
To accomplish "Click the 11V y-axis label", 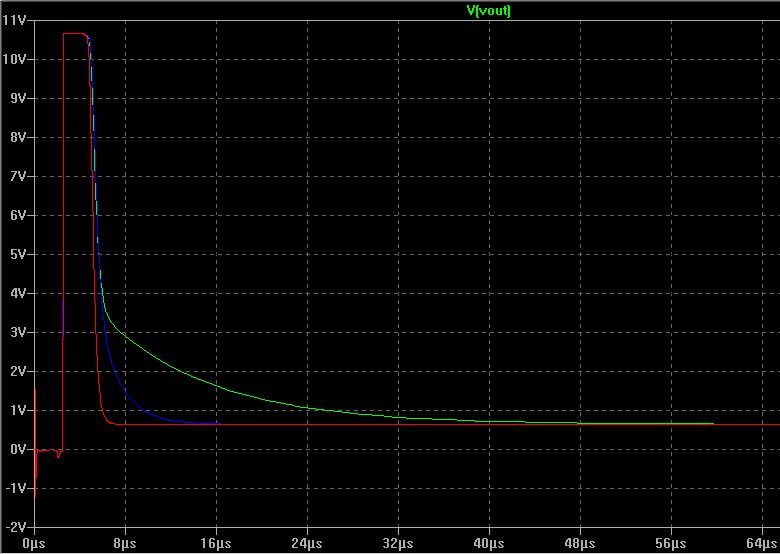I will tap(14, 20).
